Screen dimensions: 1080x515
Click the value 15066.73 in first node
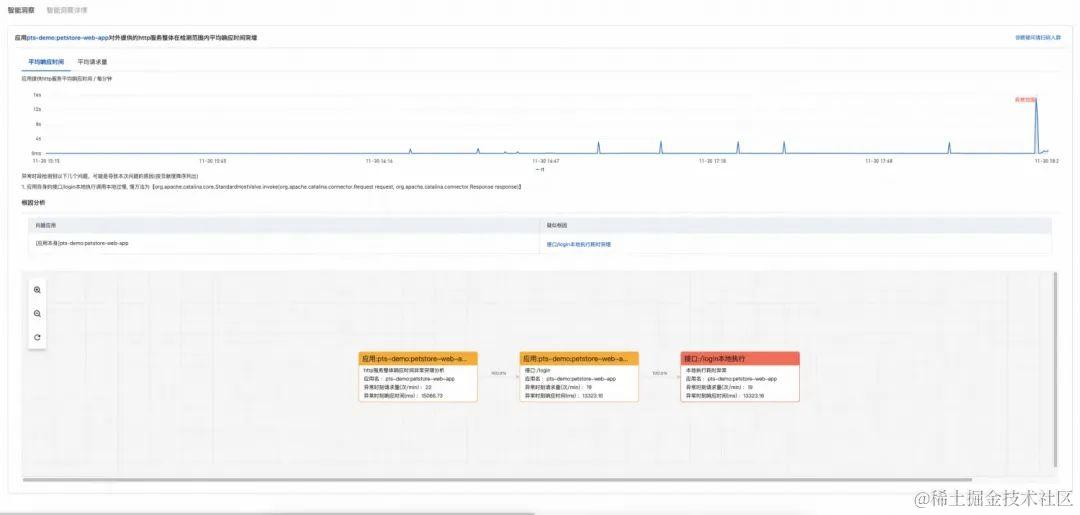tap(432, 396)
